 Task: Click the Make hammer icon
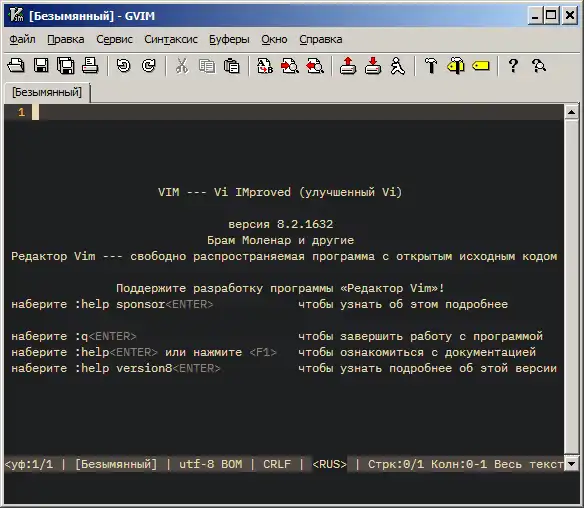pos(431,66)
